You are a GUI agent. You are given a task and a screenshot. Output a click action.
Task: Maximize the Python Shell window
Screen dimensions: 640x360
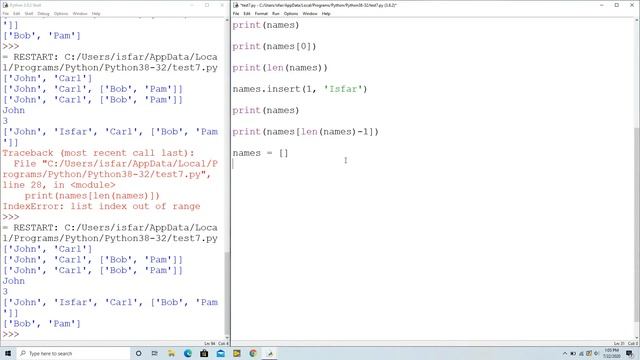pyautogui.click(x=207, y=5)
